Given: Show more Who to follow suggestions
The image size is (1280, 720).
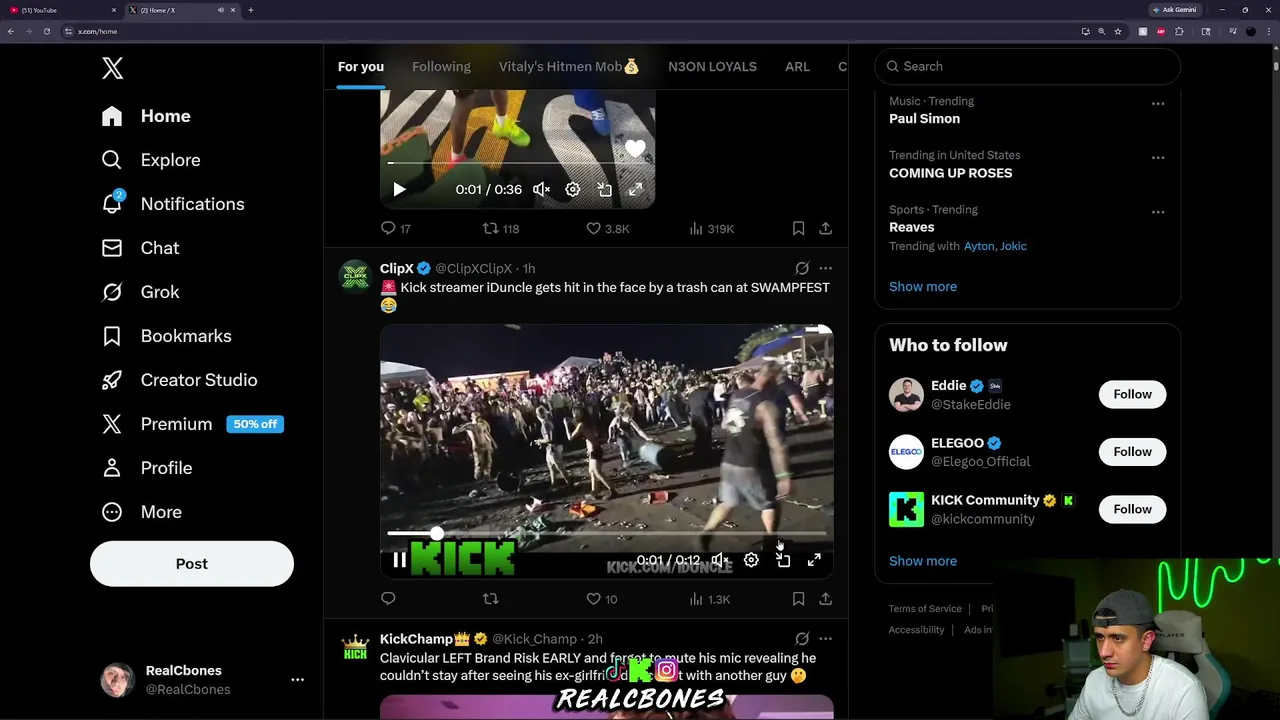Looking at the screenshot, I should pyautogui.click(x=923, y=561).
